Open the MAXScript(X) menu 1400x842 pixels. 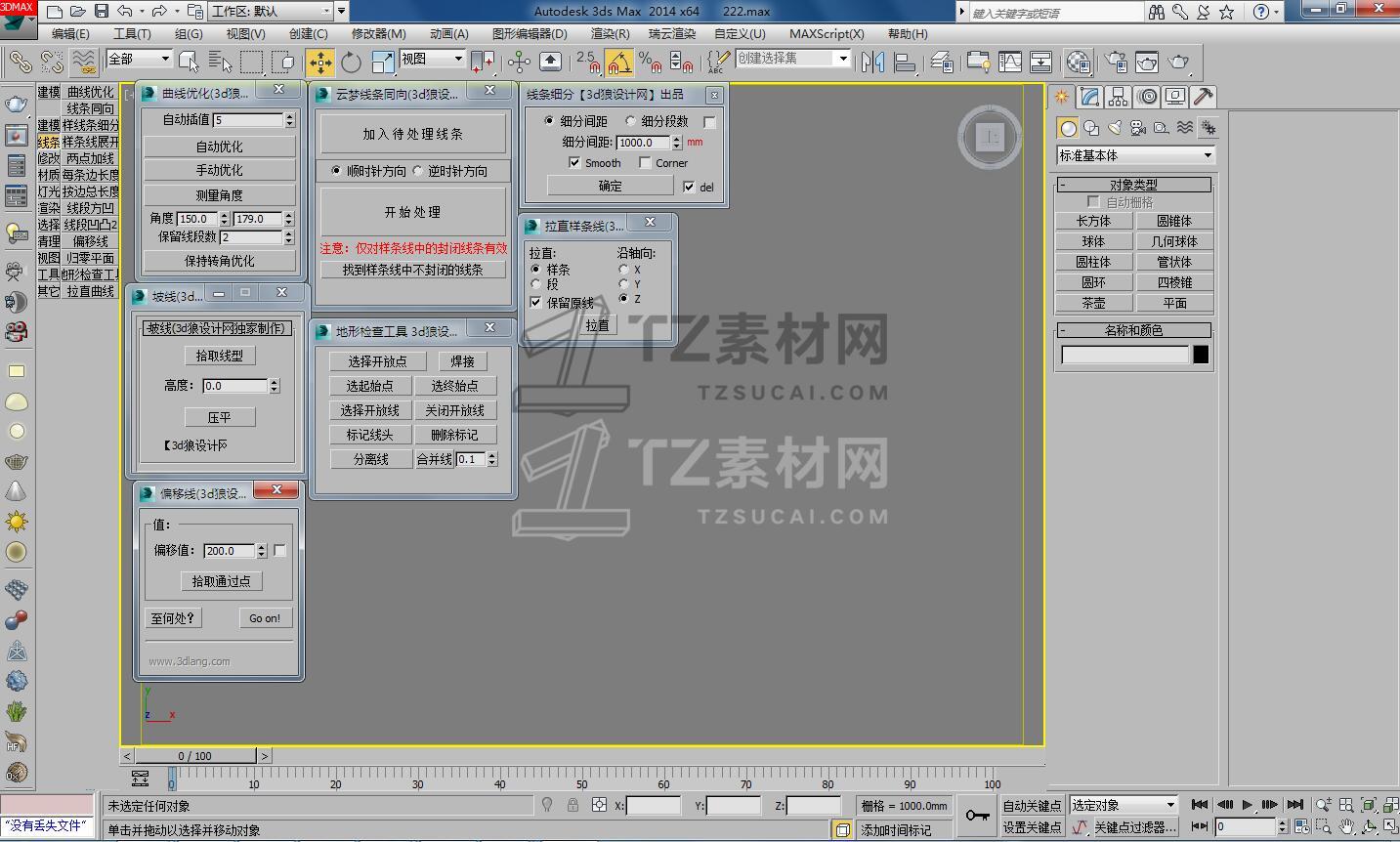[x=827, y=33]
